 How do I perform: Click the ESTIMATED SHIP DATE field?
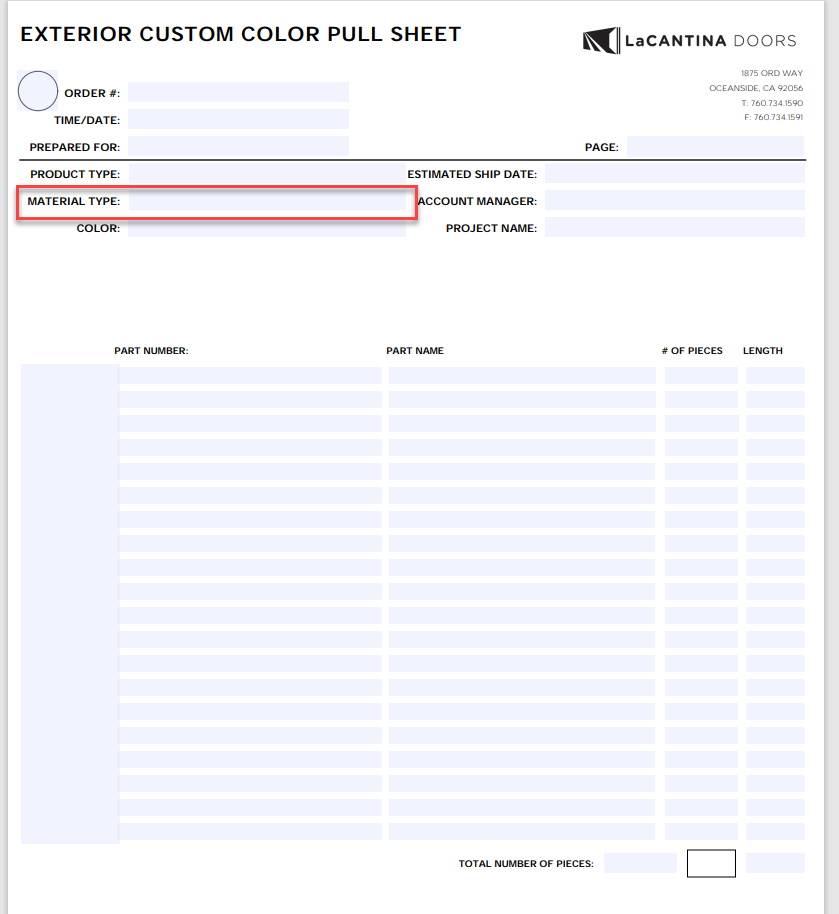click(x=675, y=173)
